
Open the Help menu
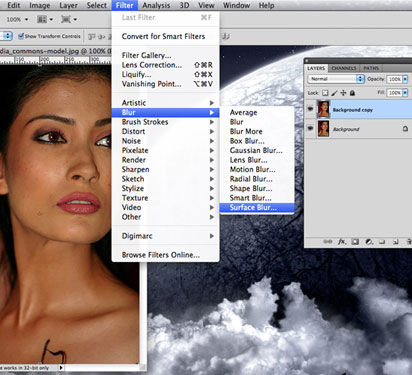(267, 5)
